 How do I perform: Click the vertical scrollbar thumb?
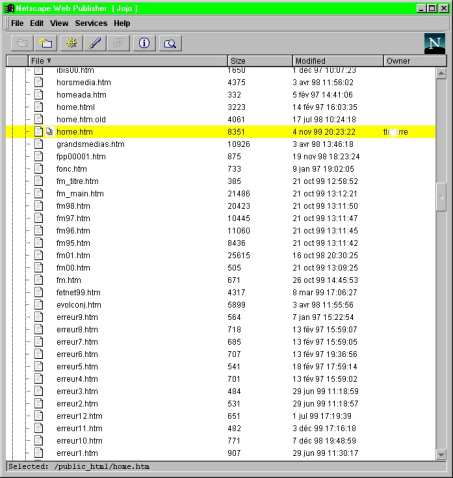coord(441,197)
